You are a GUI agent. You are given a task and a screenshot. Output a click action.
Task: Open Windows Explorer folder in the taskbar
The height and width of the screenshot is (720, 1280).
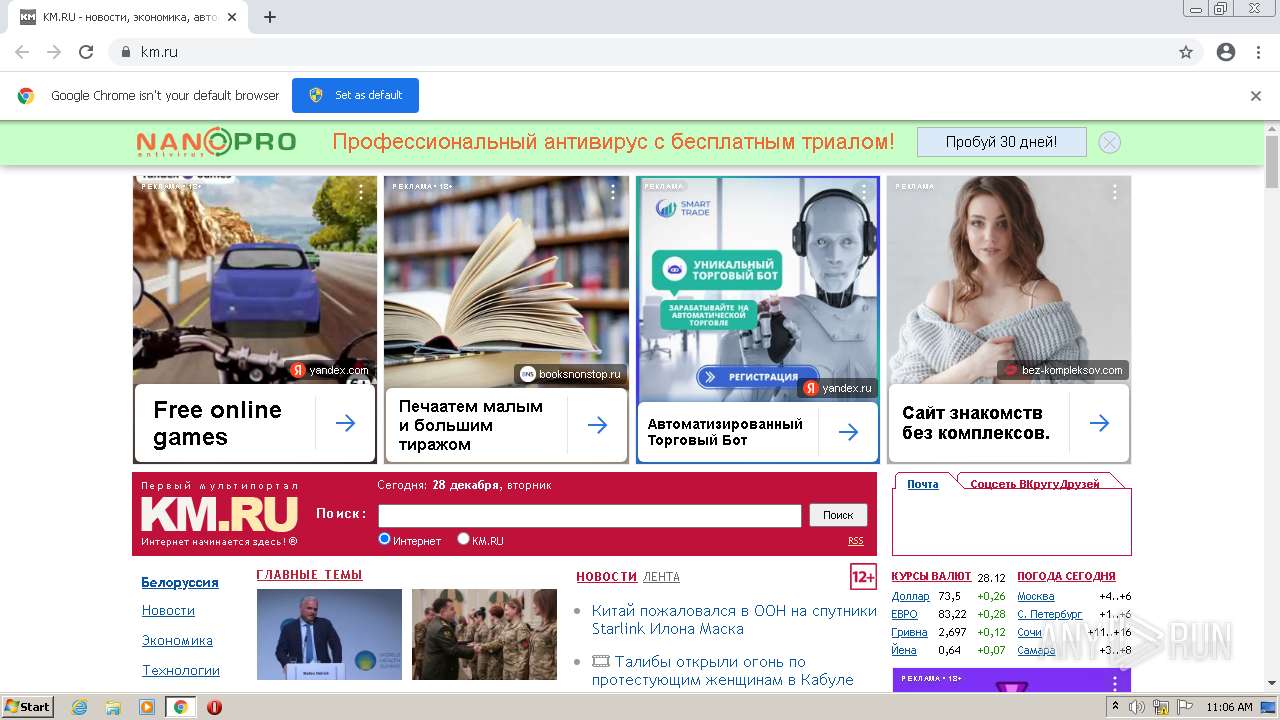113,707
